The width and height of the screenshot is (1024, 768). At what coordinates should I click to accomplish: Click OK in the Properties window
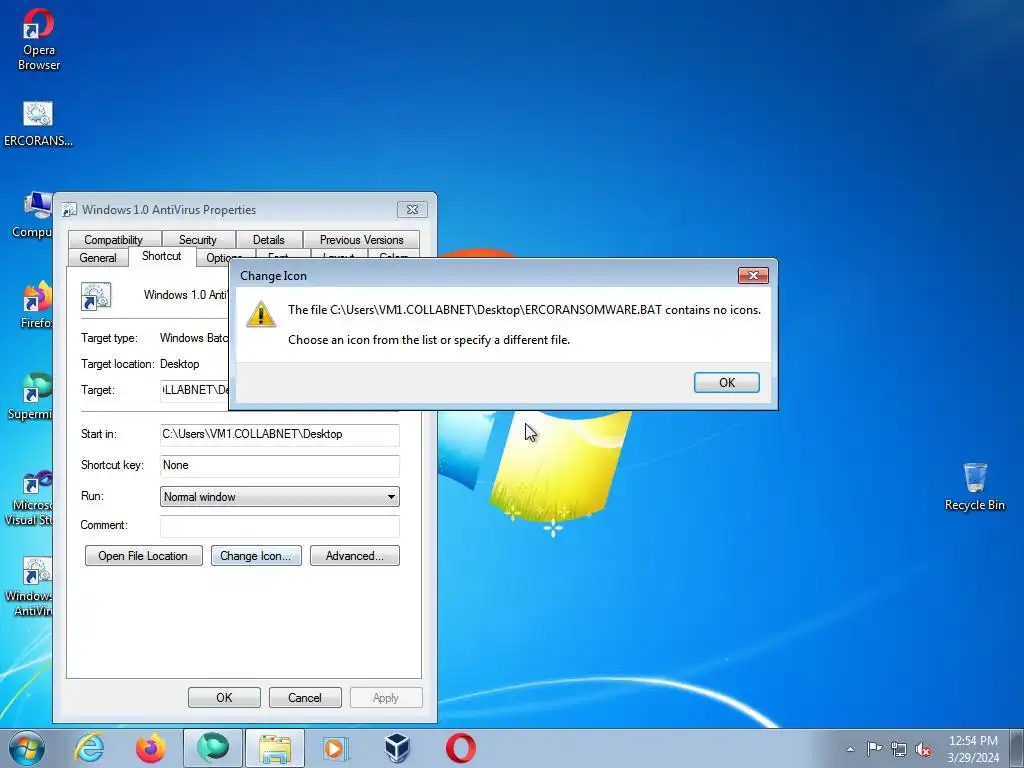[x=224, y=697]
